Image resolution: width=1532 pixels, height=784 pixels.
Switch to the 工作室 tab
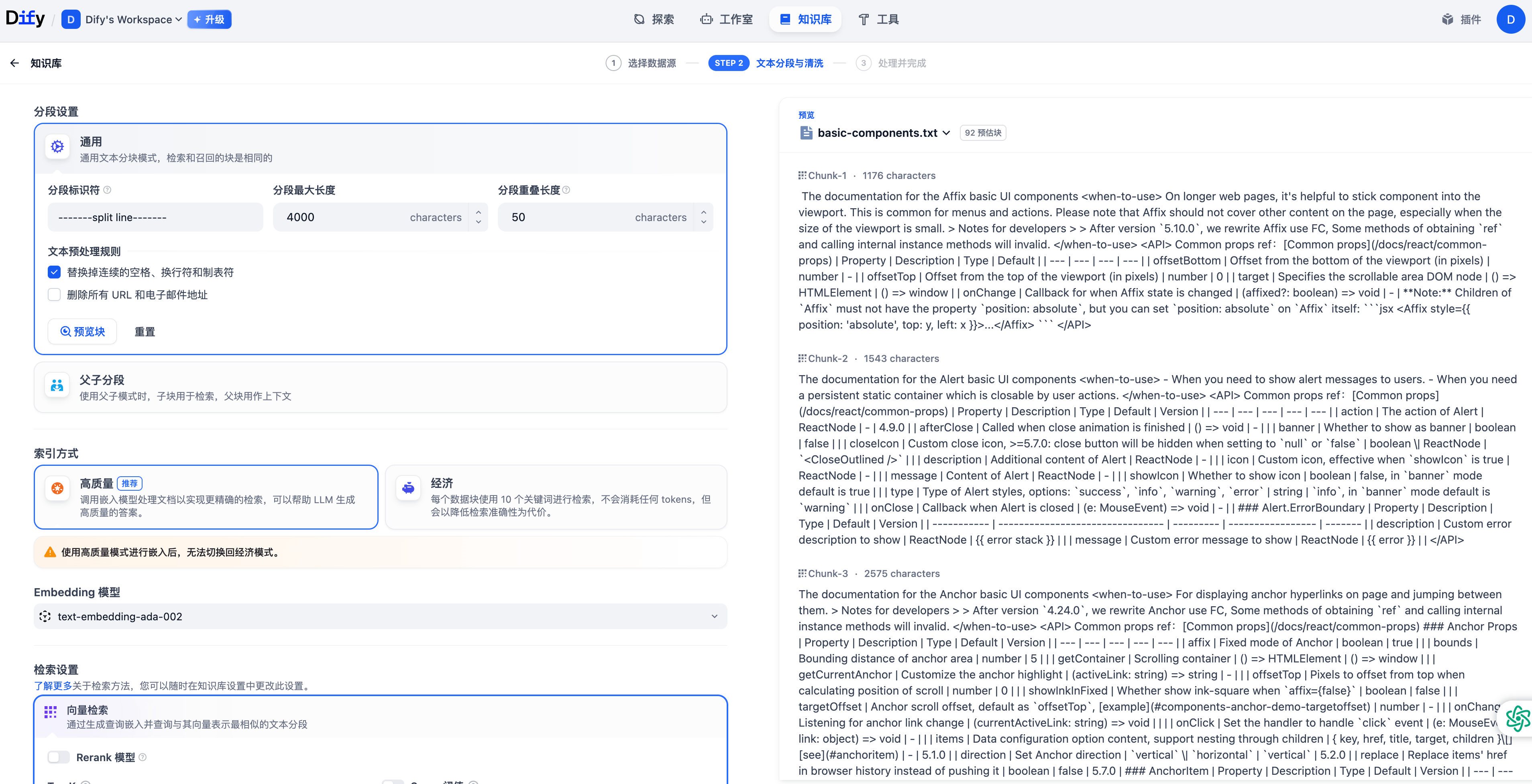tap(726, 20)
